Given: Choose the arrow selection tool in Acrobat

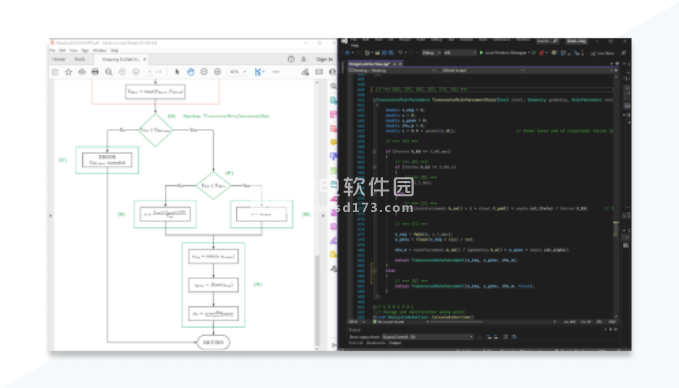Looking at the screenshot, I should tap(177, 72).
